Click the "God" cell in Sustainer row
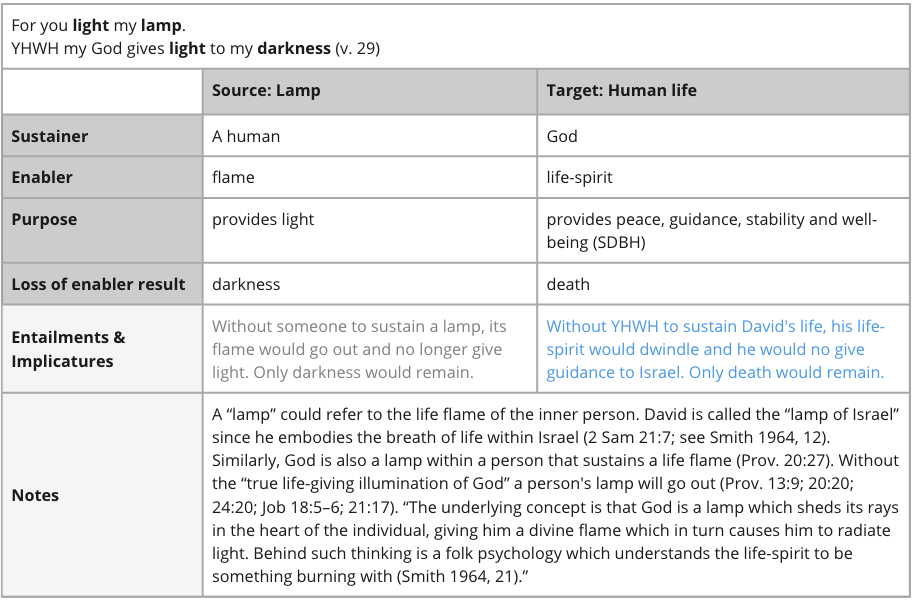The width and height of the screenshot is (916, 604). 562,136
